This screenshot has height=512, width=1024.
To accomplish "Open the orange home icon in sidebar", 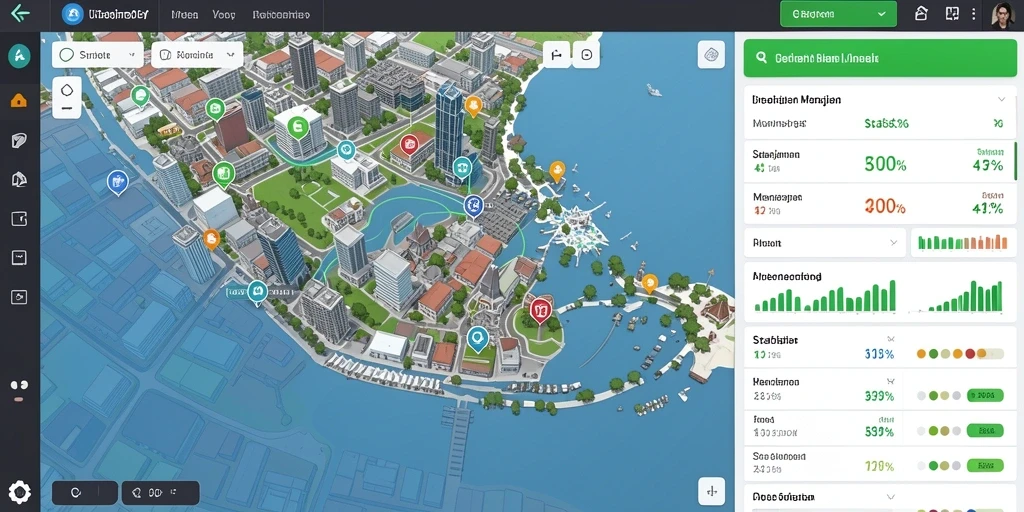I will point(19,101).
